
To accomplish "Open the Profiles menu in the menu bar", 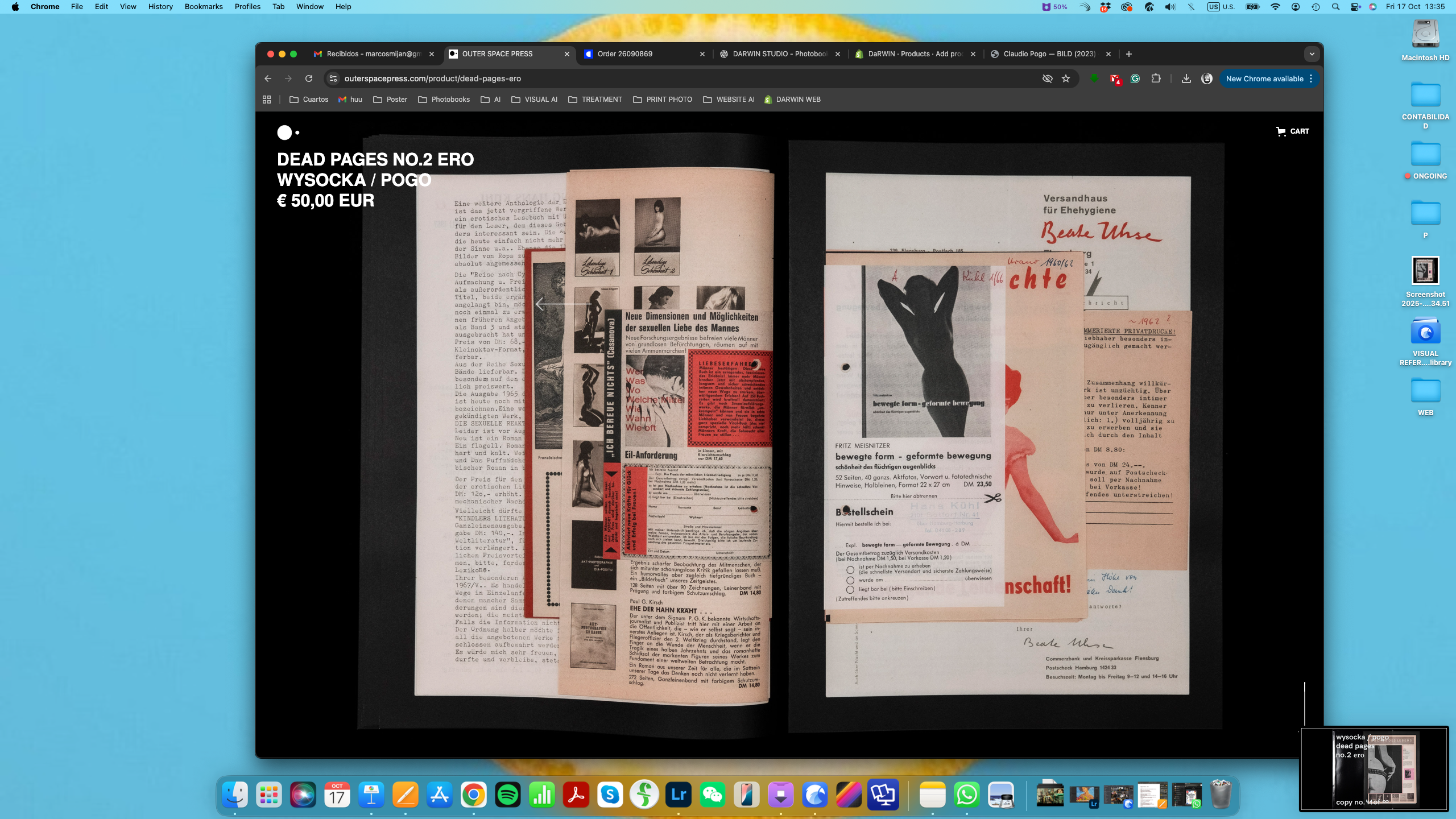I will 247,7.
